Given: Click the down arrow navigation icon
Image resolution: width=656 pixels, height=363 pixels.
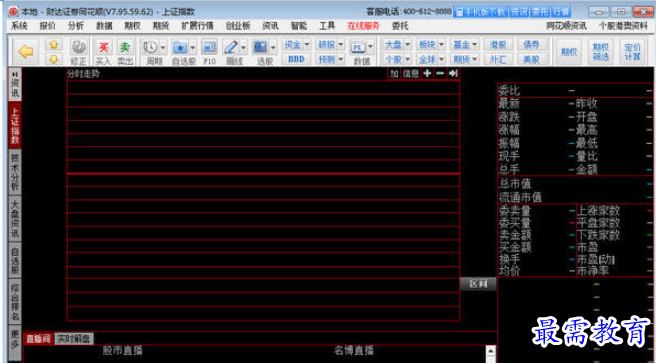Looking at the screenshot, I should point(54,59).
